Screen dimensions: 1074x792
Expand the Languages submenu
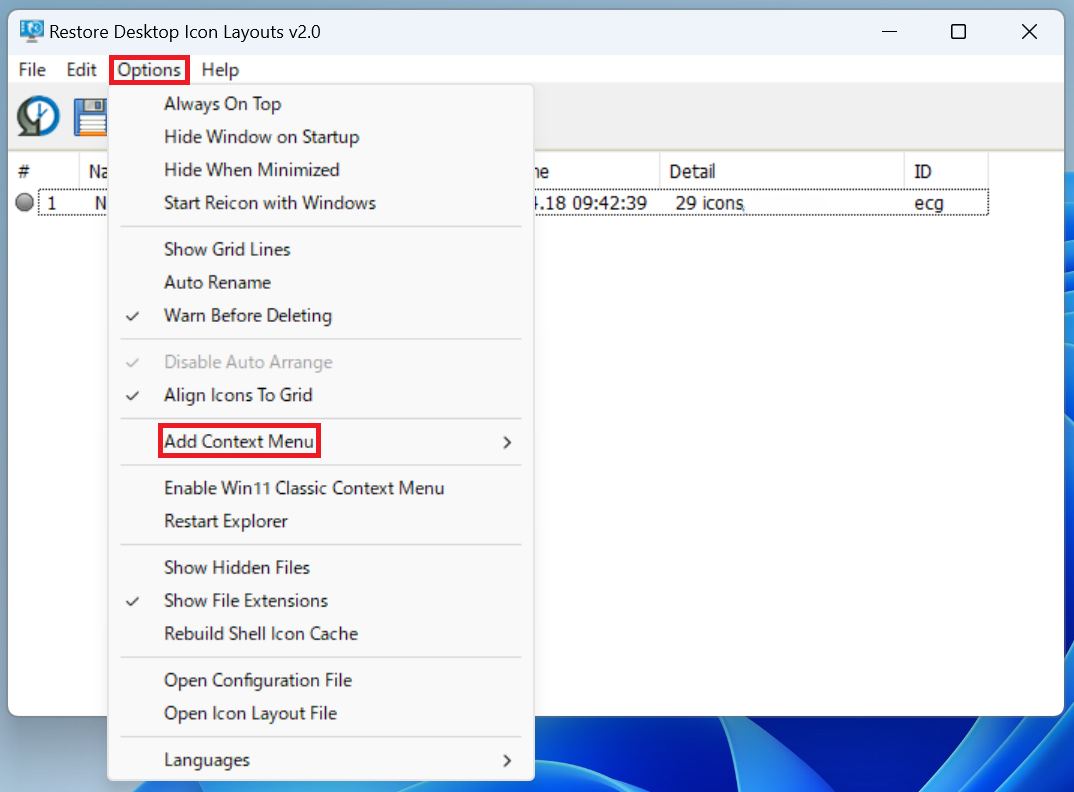[321, 760]
